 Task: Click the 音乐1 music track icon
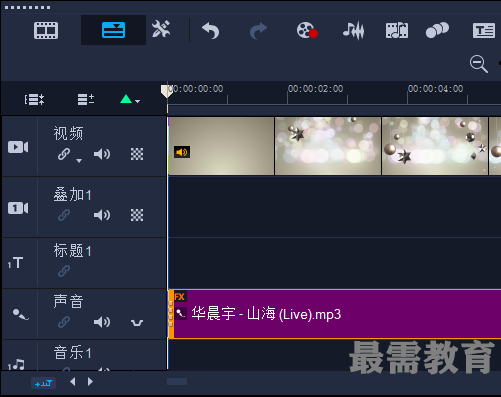(x=16, y=364)
